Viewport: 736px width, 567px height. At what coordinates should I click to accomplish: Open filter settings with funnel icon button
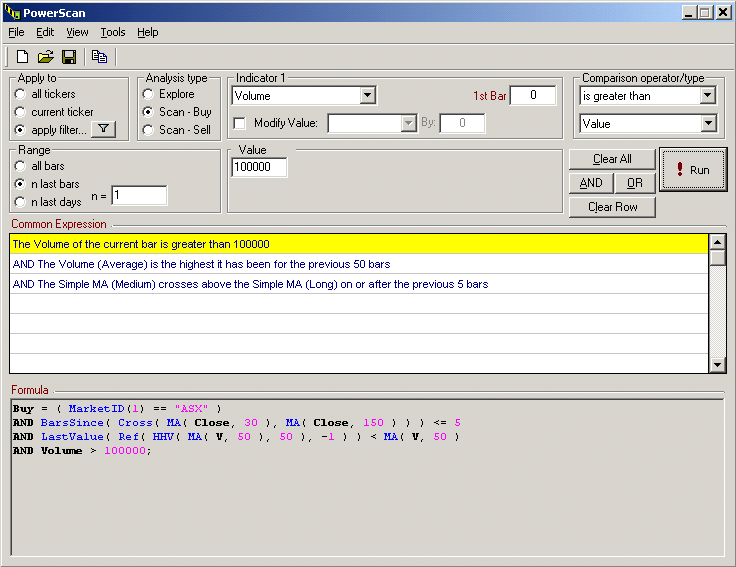click(104, 129)
